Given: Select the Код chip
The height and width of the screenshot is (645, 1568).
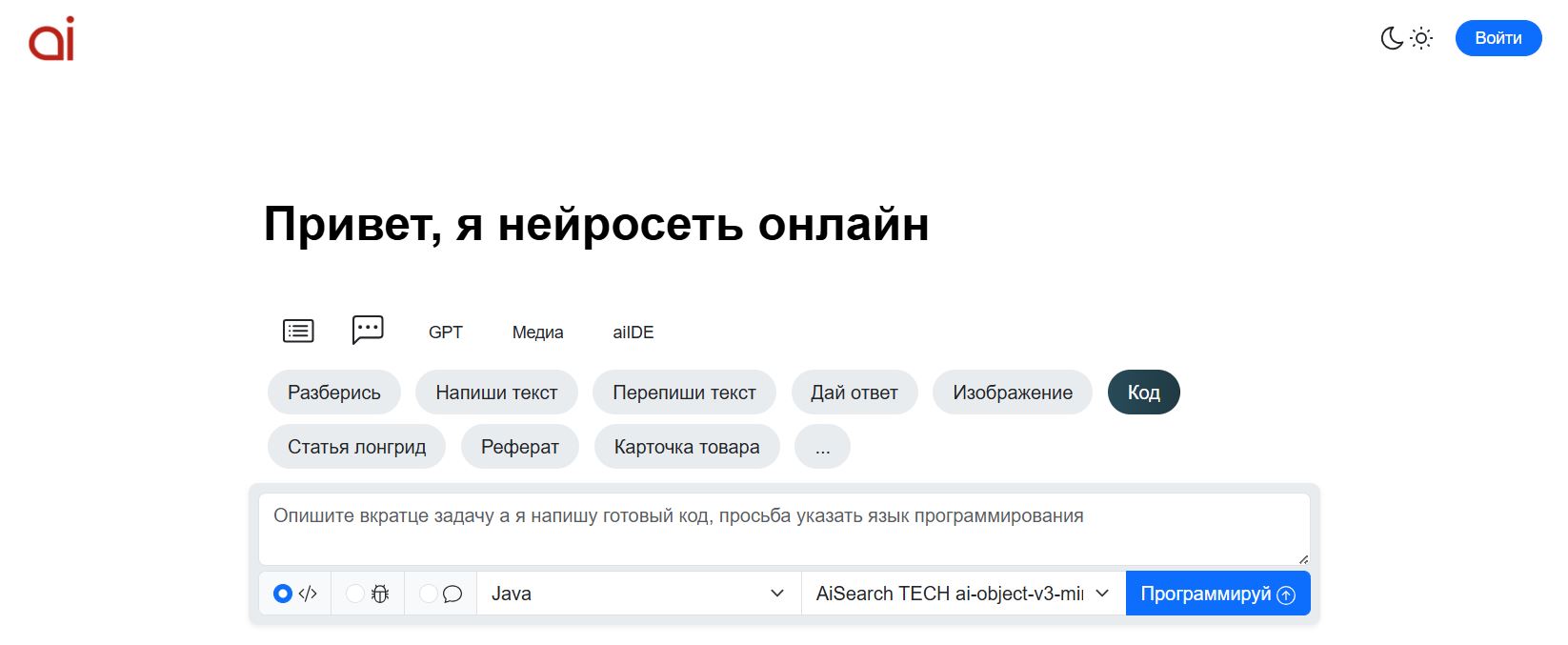Looking at the screenshot, I should [x=1144, y=393].
